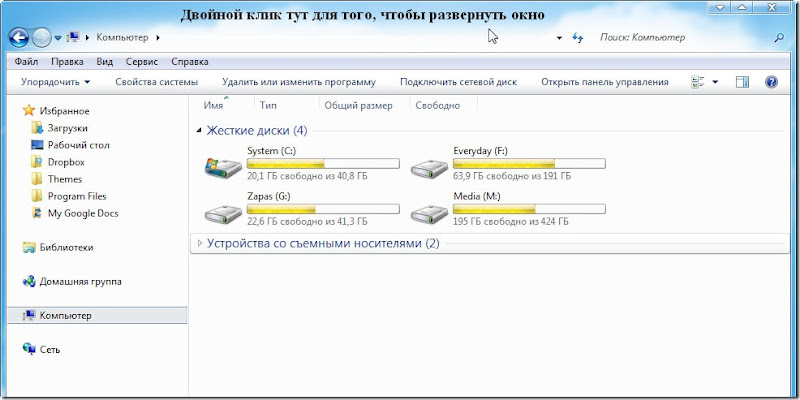800x400 pixels.
Task: Click the Рабочий стол desktop icon
Action: tap(37, 145)
